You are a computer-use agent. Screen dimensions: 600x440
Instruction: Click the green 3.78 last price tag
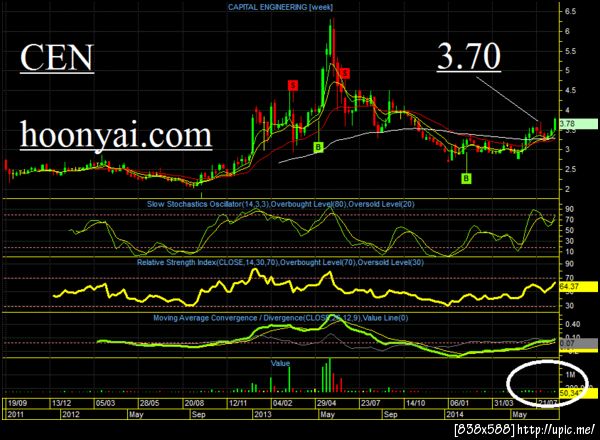pyautogui.click(x=578, y=124)
